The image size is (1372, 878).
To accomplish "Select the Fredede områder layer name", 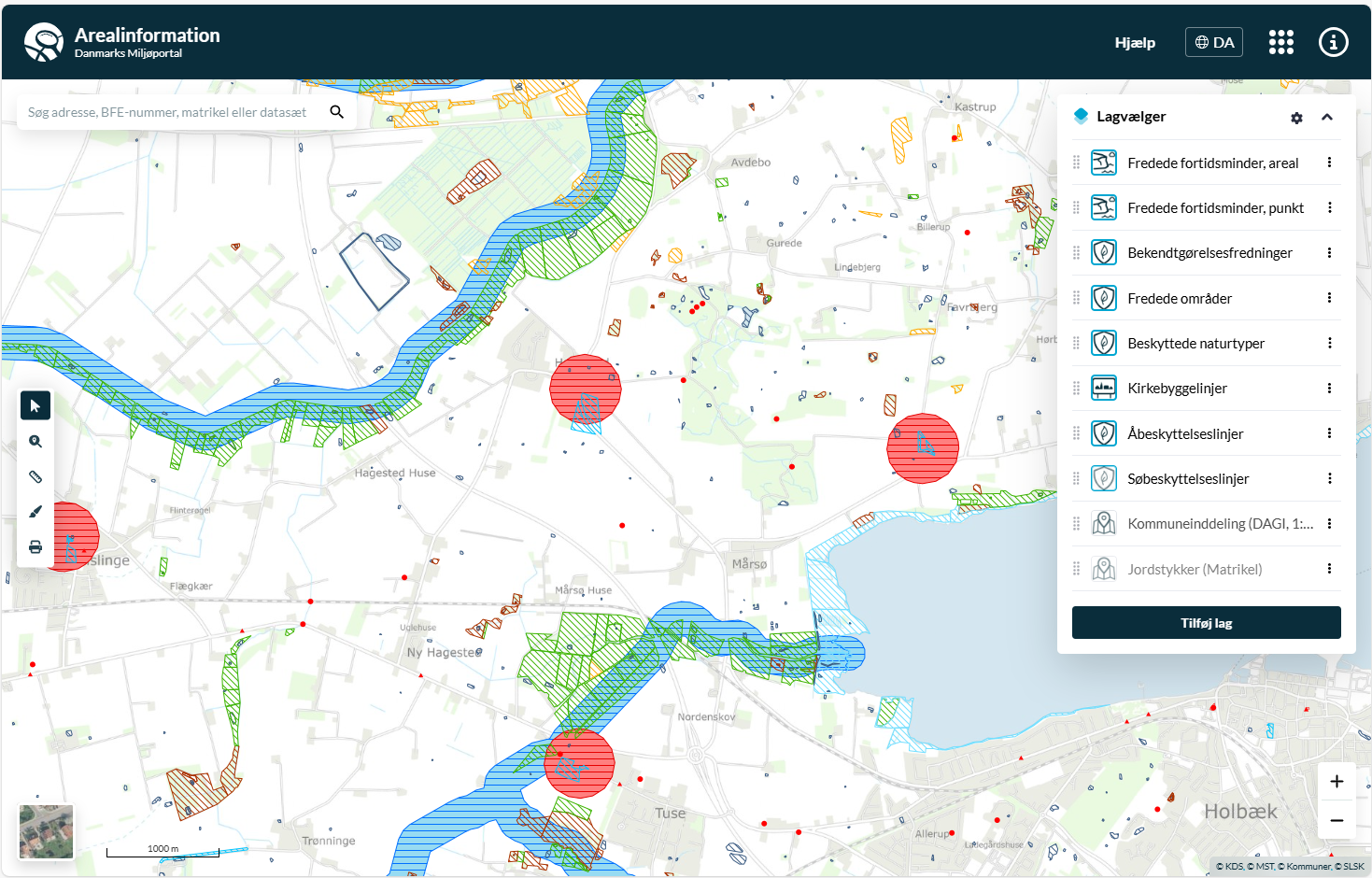I will point(1180,298).
